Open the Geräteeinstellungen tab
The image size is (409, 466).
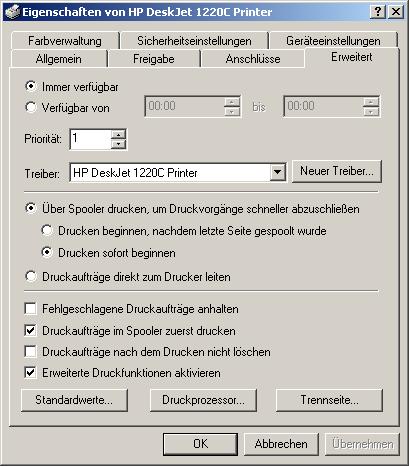(x=333, y=41)
